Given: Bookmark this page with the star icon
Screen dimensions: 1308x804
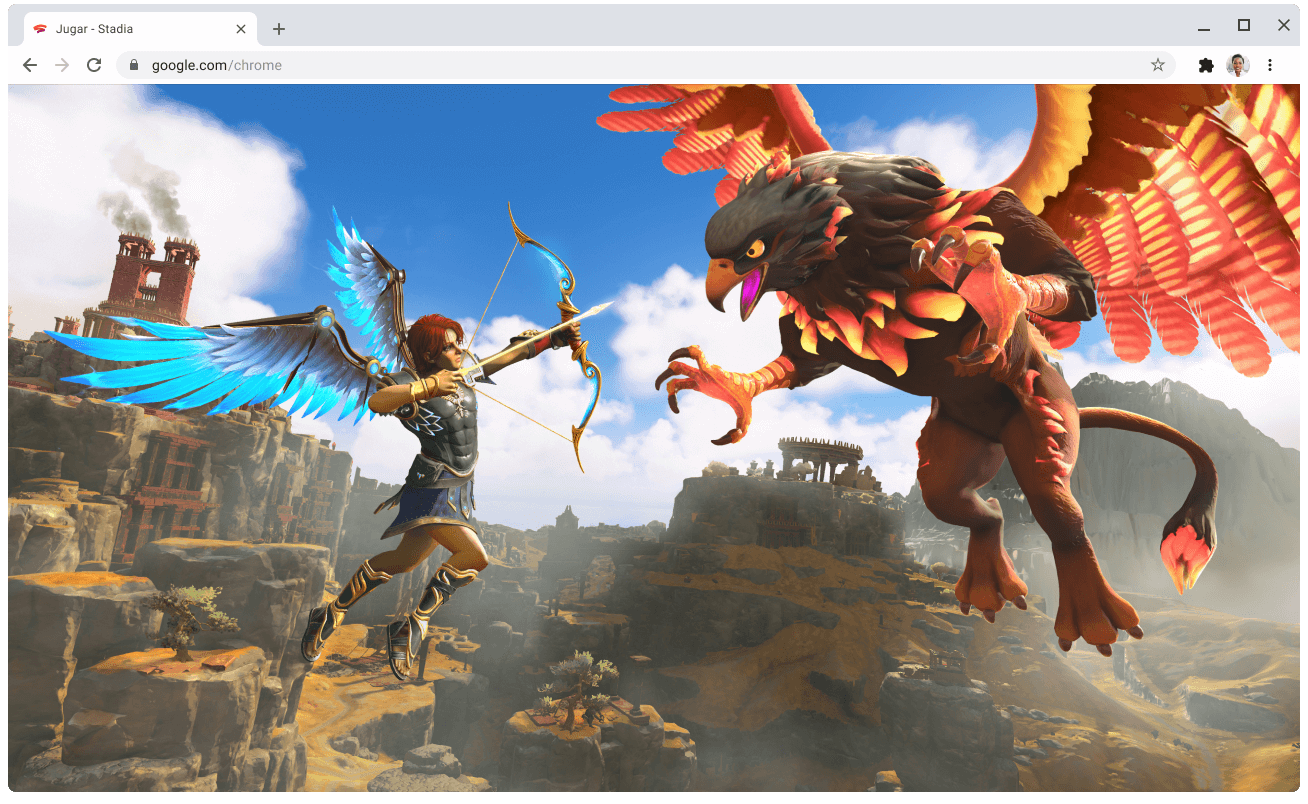Looking at the screenshot, I should (1157, 65).
